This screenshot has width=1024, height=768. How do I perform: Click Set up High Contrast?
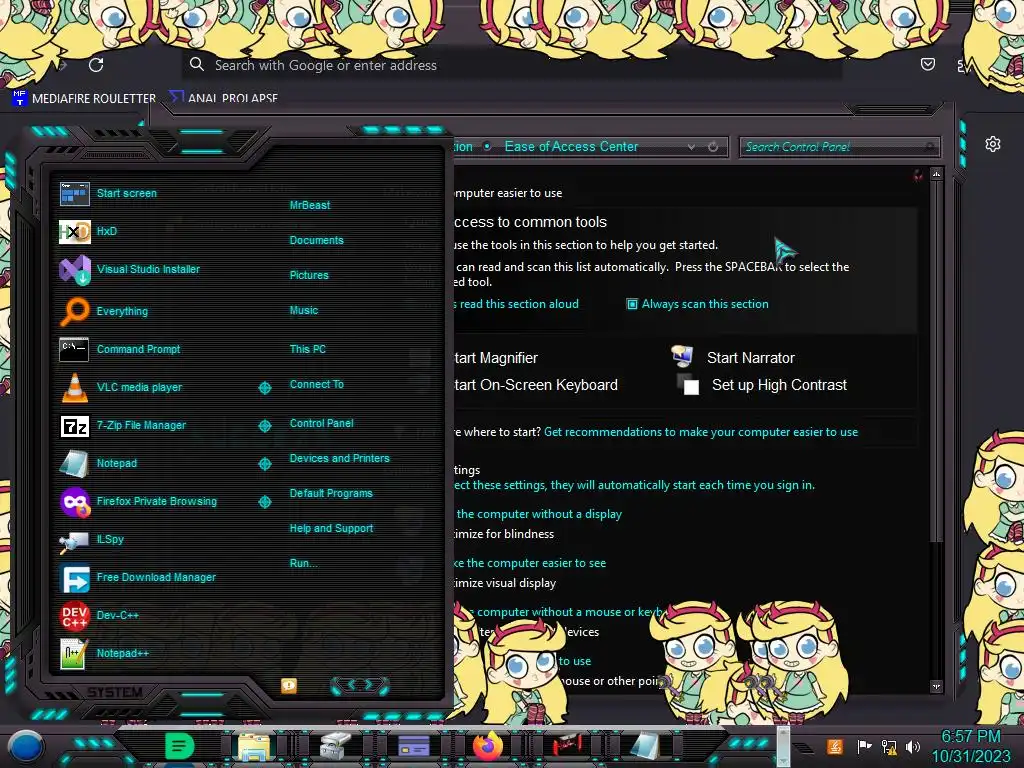click(x=779, y=385)
